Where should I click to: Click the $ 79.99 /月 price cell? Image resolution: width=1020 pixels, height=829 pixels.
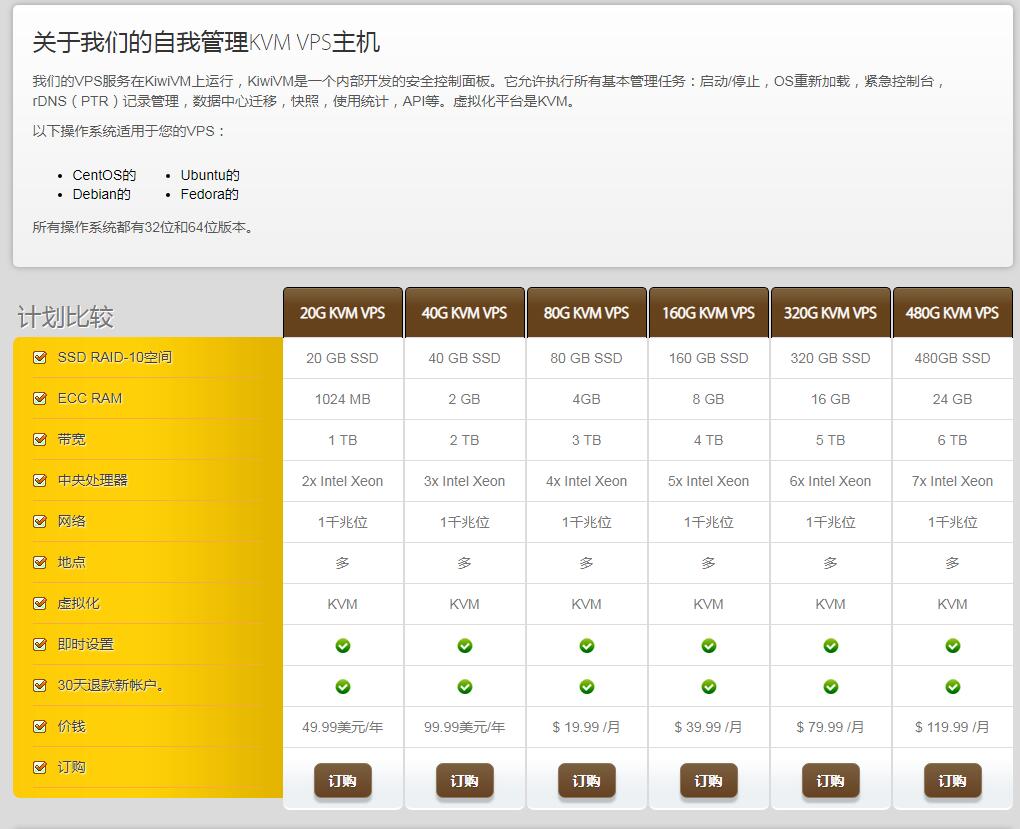tap(831, 727)
